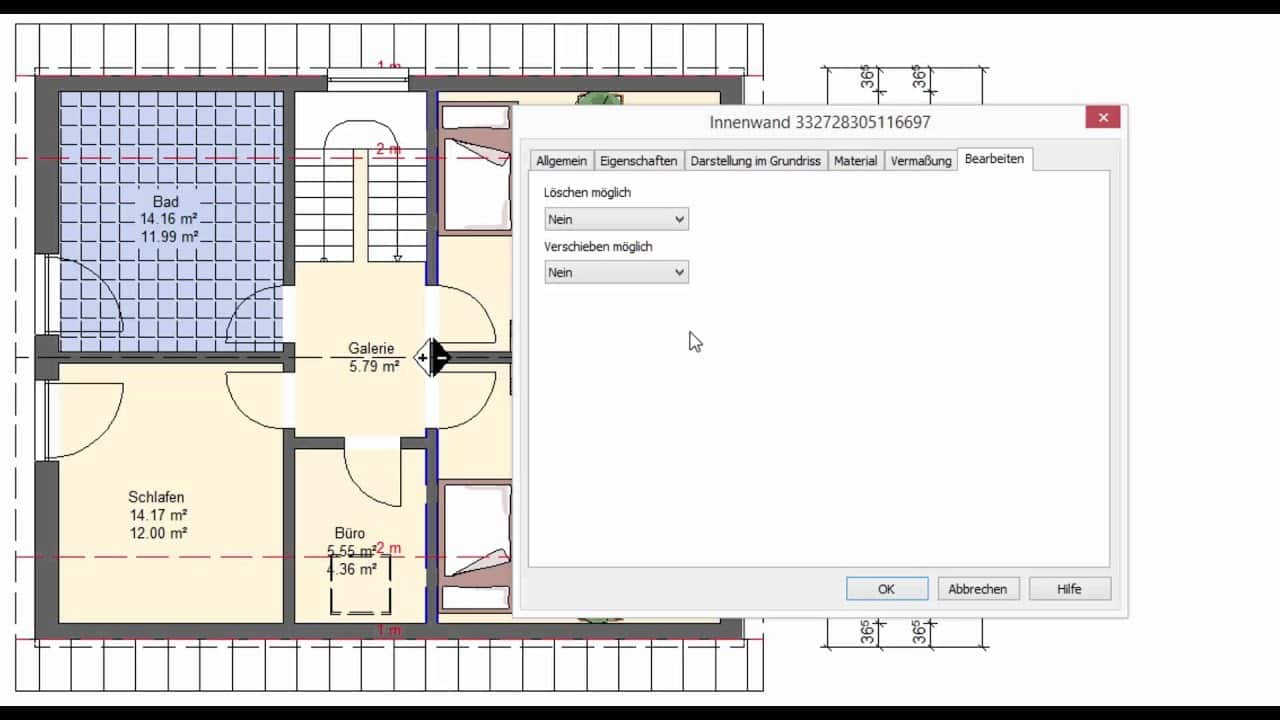This screenshot has width=1280, height=720.
Task: Open the Löschen möglich dropdown
Action: (x=616, y=219)
